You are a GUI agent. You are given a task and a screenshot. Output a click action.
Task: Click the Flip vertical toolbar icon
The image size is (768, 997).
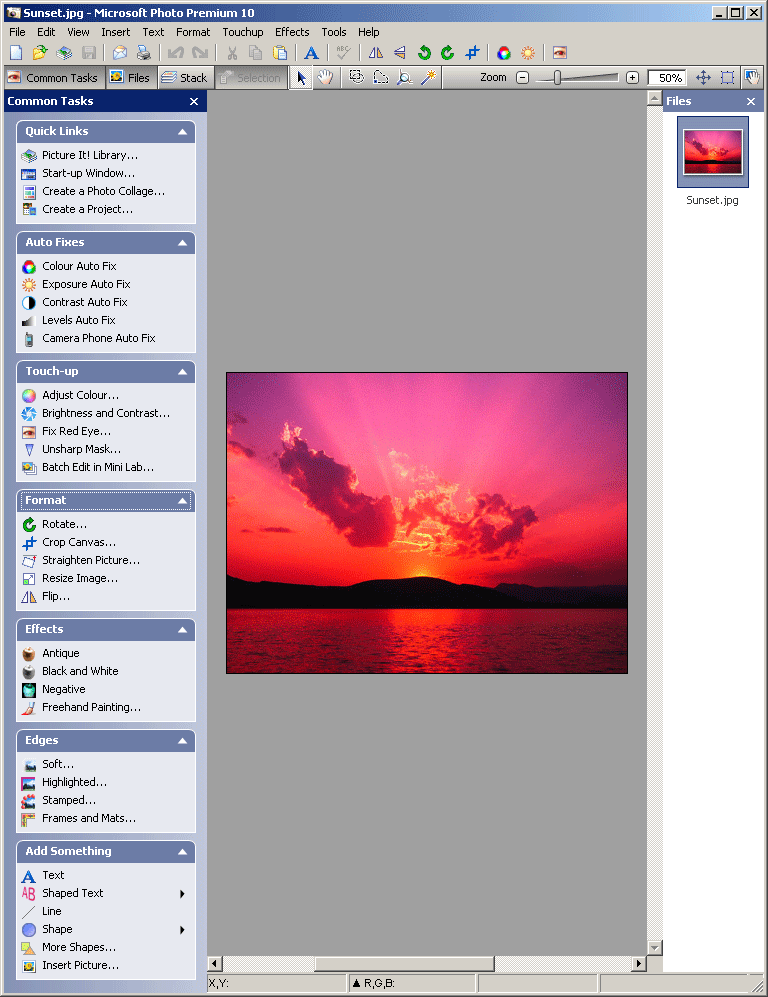(400, 53)
